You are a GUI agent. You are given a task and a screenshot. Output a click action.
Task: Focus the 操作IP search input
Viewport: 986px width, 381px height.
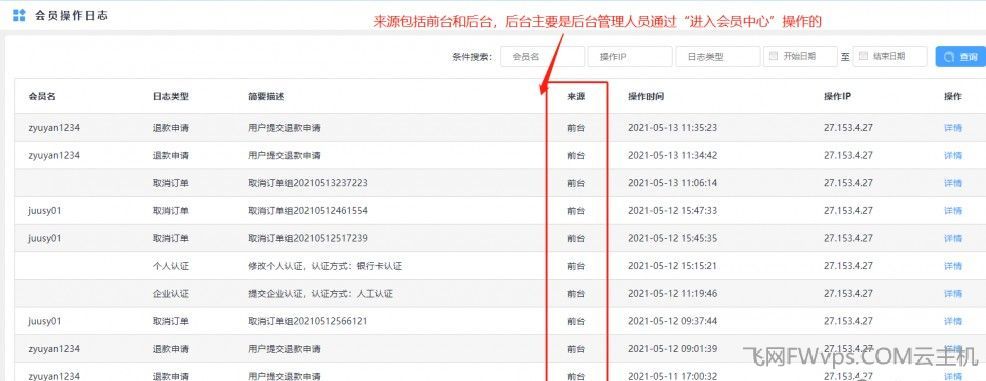coord(630,57)
